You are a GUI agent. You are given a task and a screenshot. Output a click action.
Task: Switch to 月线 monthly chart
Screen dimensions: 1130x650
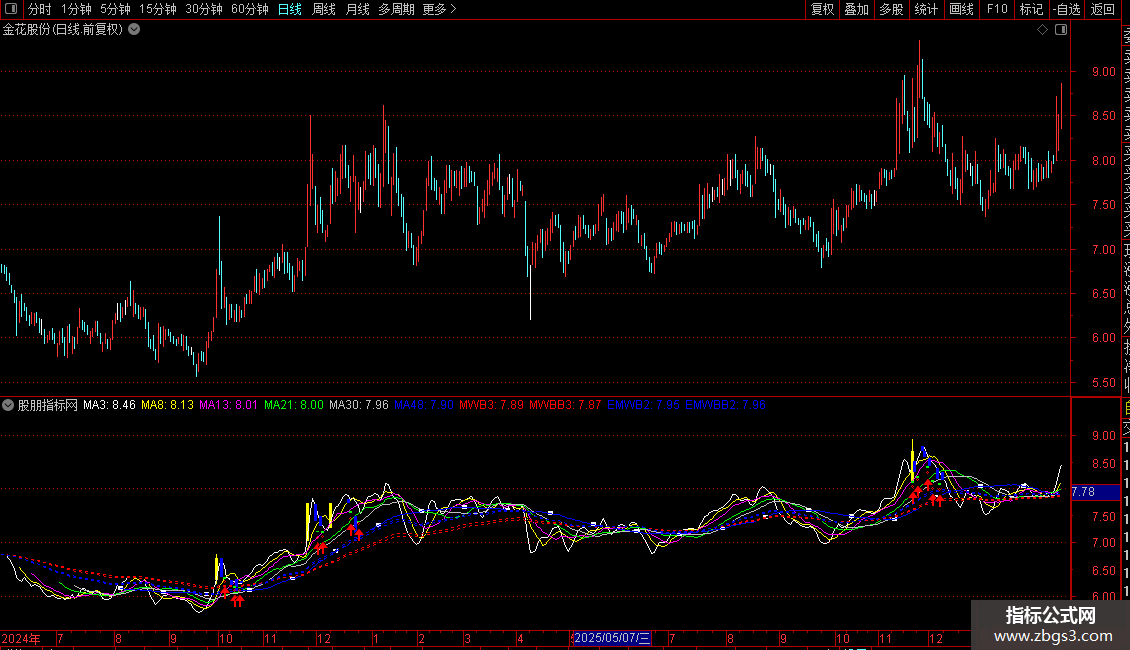(357, 9)
